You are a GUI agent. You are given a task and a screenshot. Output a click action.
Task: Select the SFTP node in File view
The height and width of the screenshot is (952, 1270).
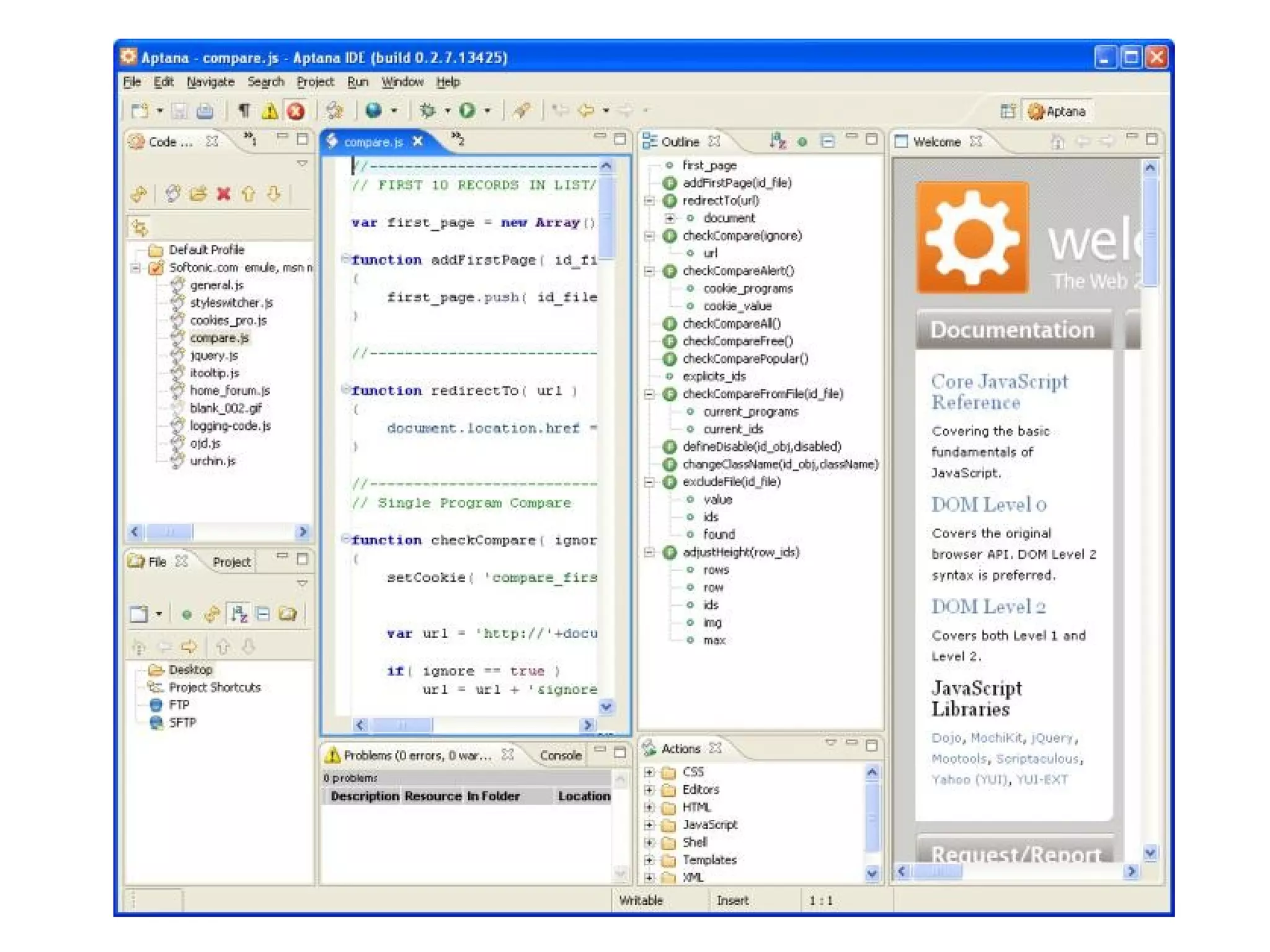tap(182, 723)
